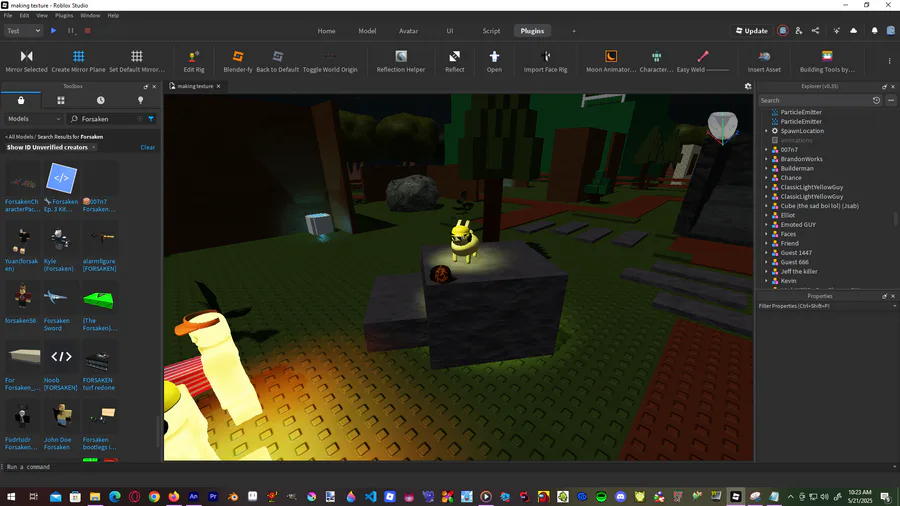Open the Models category dropdown
This screenshot has width=900, height=506.
coord(34,119)
